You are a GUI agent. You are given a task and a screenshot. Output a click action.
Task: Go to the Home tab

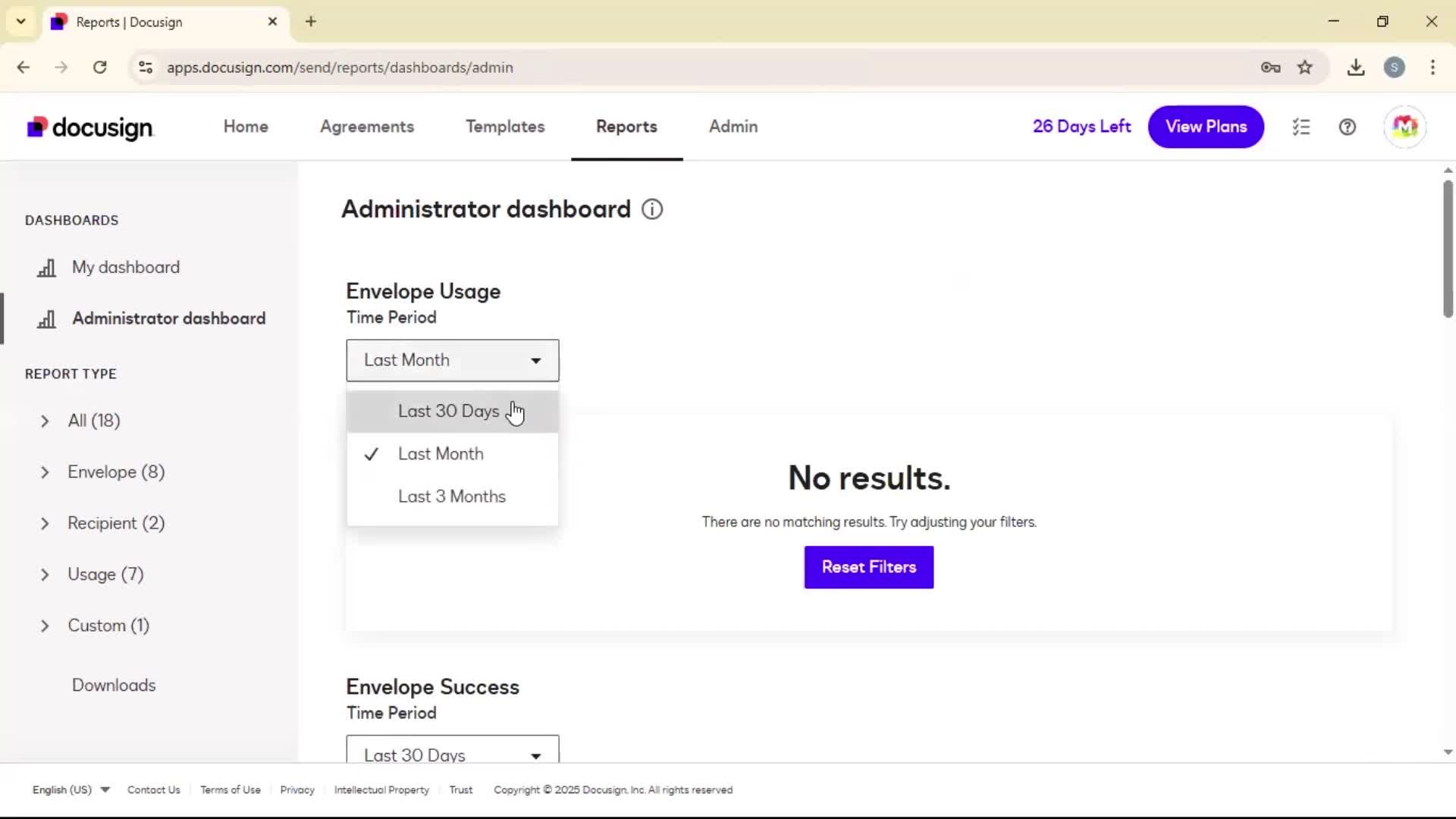click(x=246, y=127)
